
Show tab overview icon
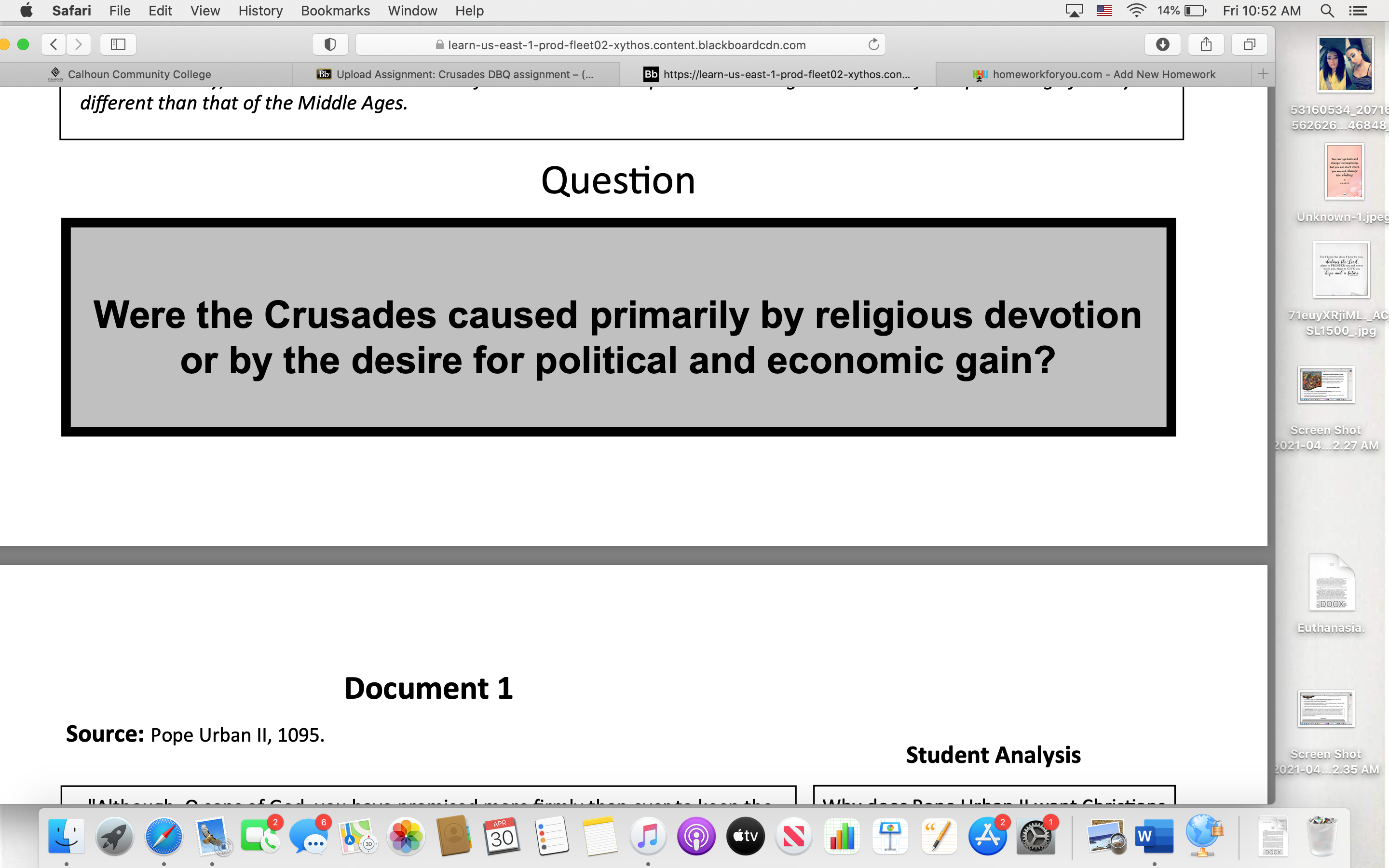coord(1249,44)
